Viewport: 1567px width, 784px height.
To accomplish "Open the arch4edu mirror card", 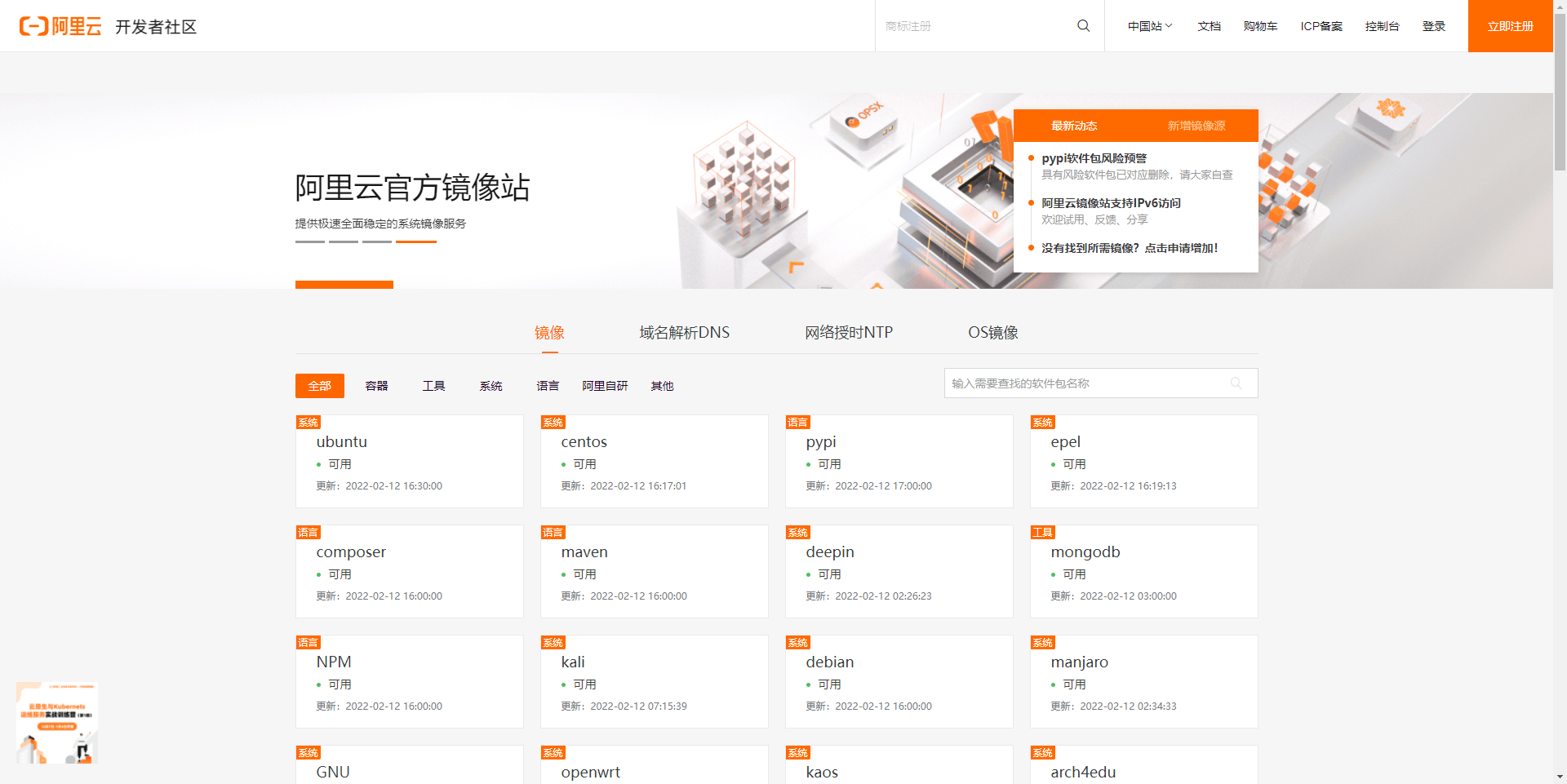I will (1144, 764).
